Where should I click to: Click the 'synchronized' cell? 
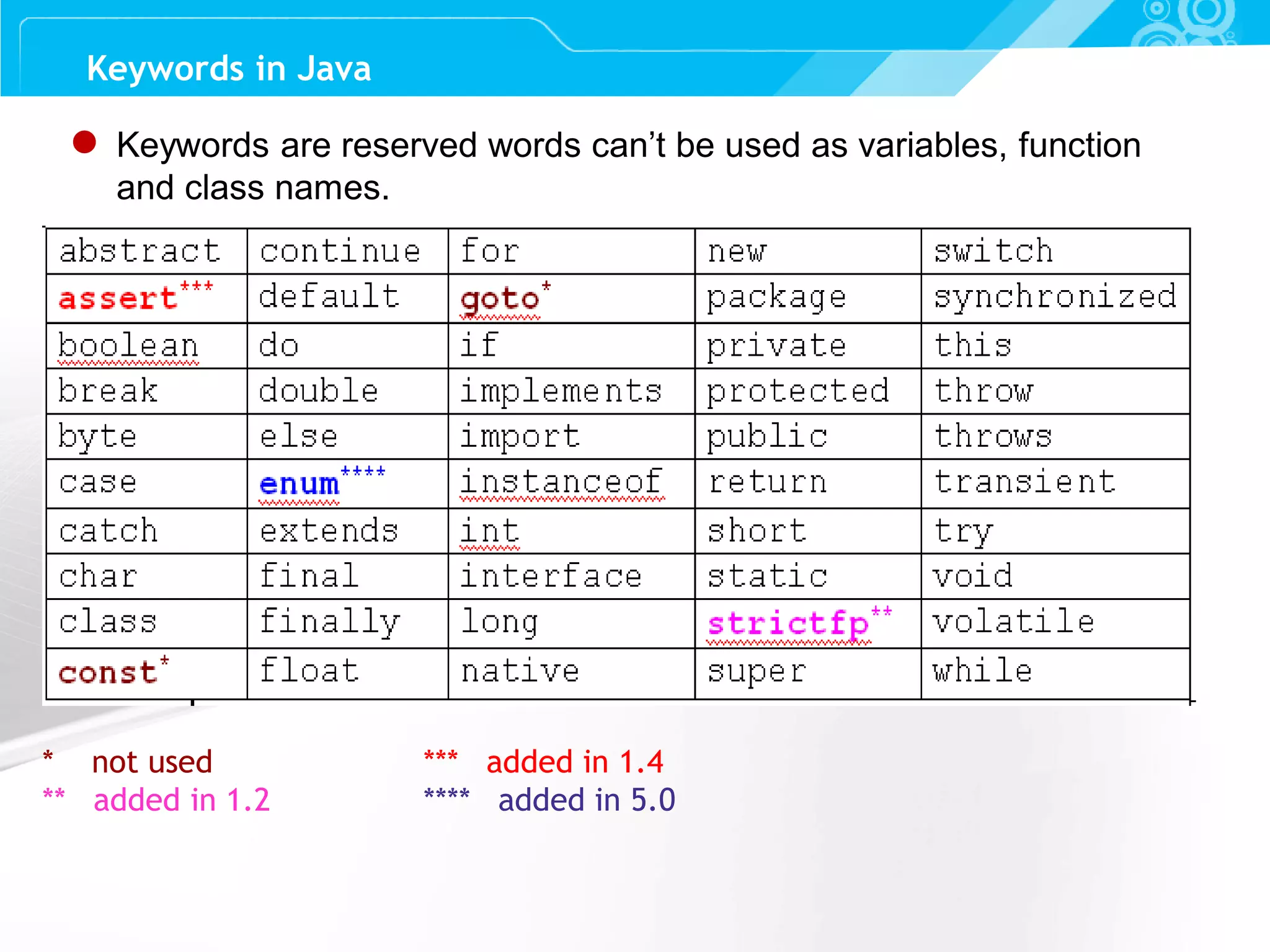coord(1055,298)
